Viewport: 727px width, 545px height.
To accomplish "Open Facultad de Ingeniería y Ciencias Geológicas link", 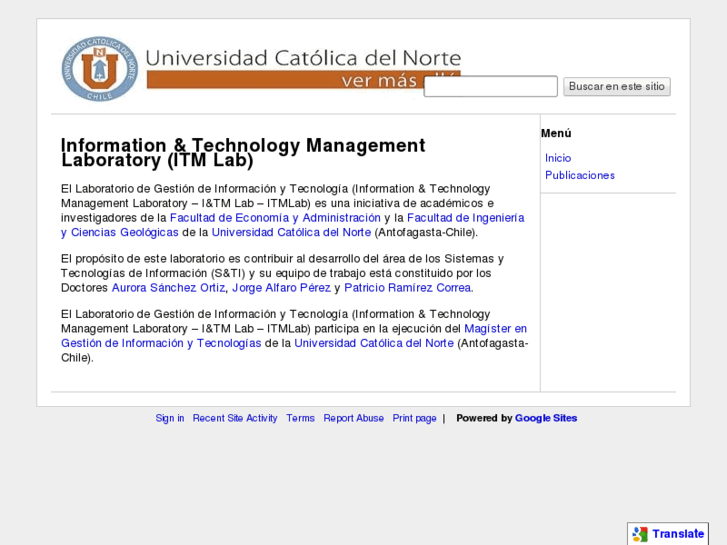I will click(466, 218).
